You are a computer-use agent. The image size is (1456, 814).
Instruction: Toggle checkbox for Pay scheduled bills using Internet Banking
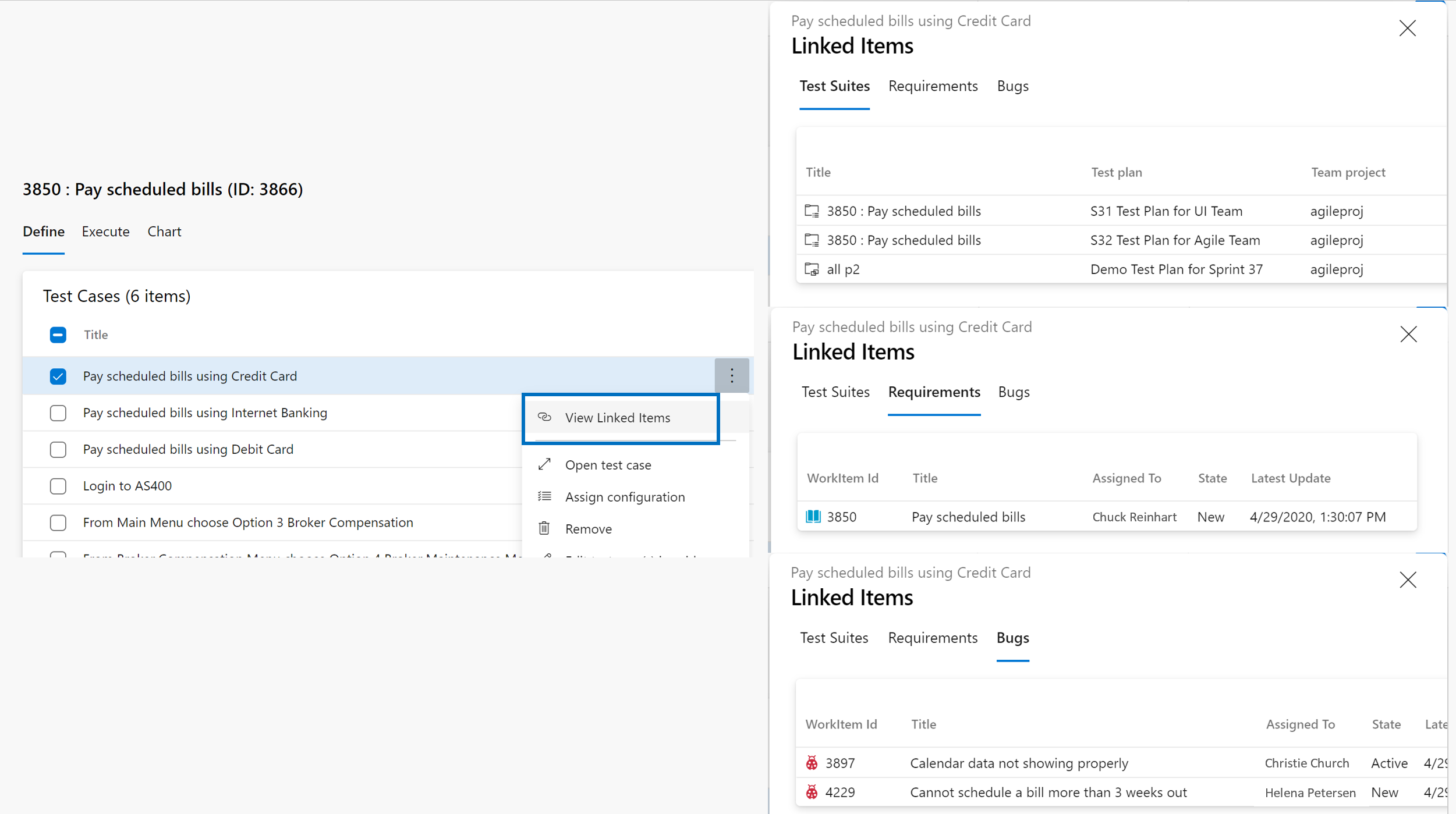(58, 412)
